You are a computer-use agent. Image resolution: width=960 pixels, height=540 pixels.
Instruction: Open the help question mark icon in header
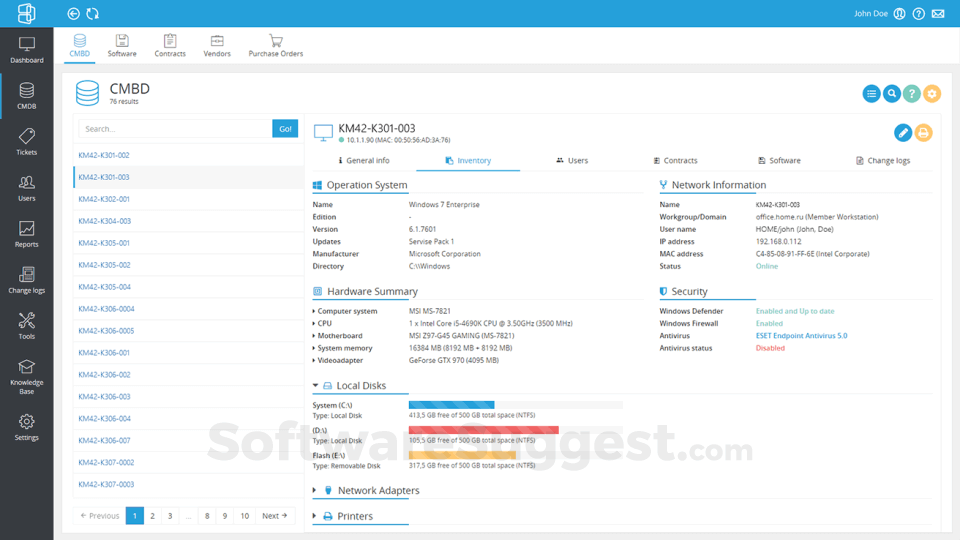pyautogui.click(x=918, y=13)
